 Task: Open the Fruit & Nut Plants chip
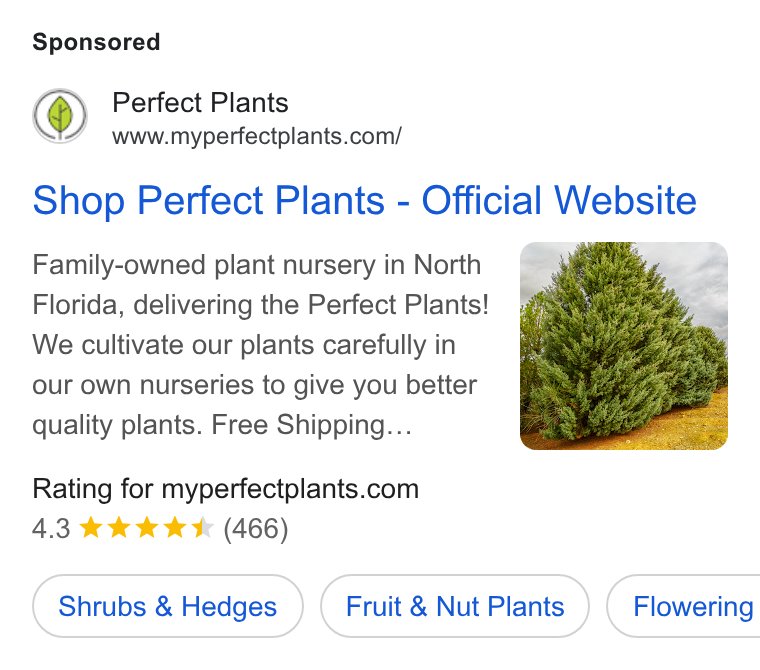pyautogui.click(x=455, y=606)
